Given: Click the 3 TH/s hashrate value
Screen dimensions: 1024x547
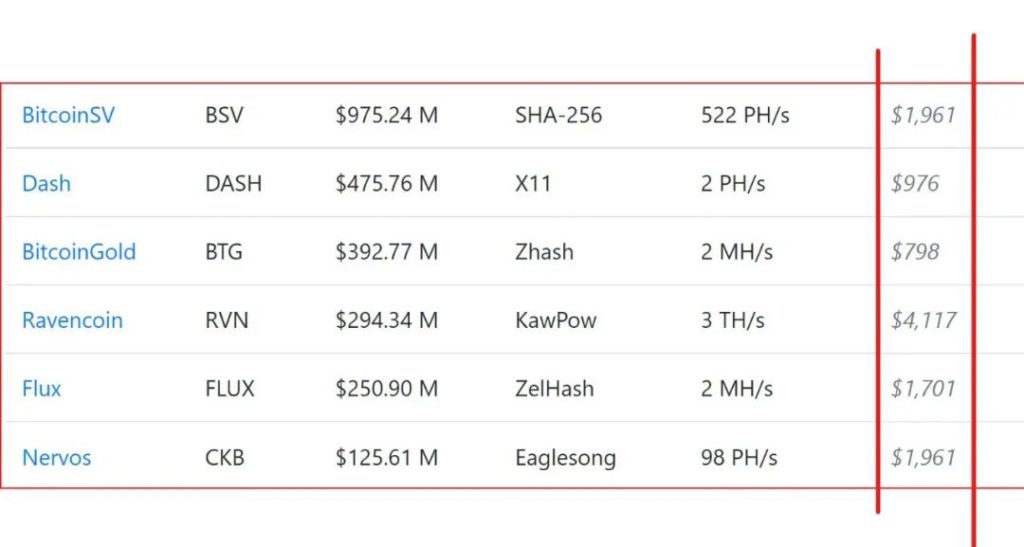Looking at the screenshot, I should (733, 321).
